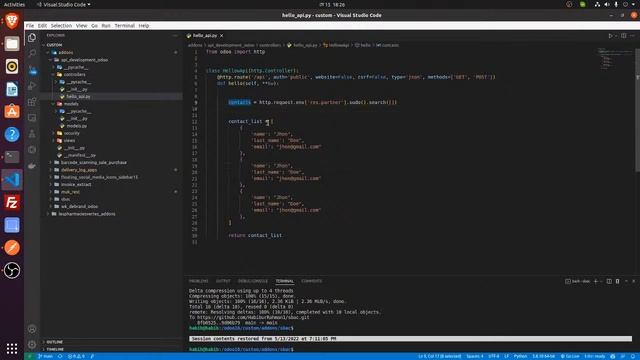This screenshot has height=360, width=640.
Task: Select the hello_api.py editor tab
Action: pyautogui.click(x=205, y=36)
